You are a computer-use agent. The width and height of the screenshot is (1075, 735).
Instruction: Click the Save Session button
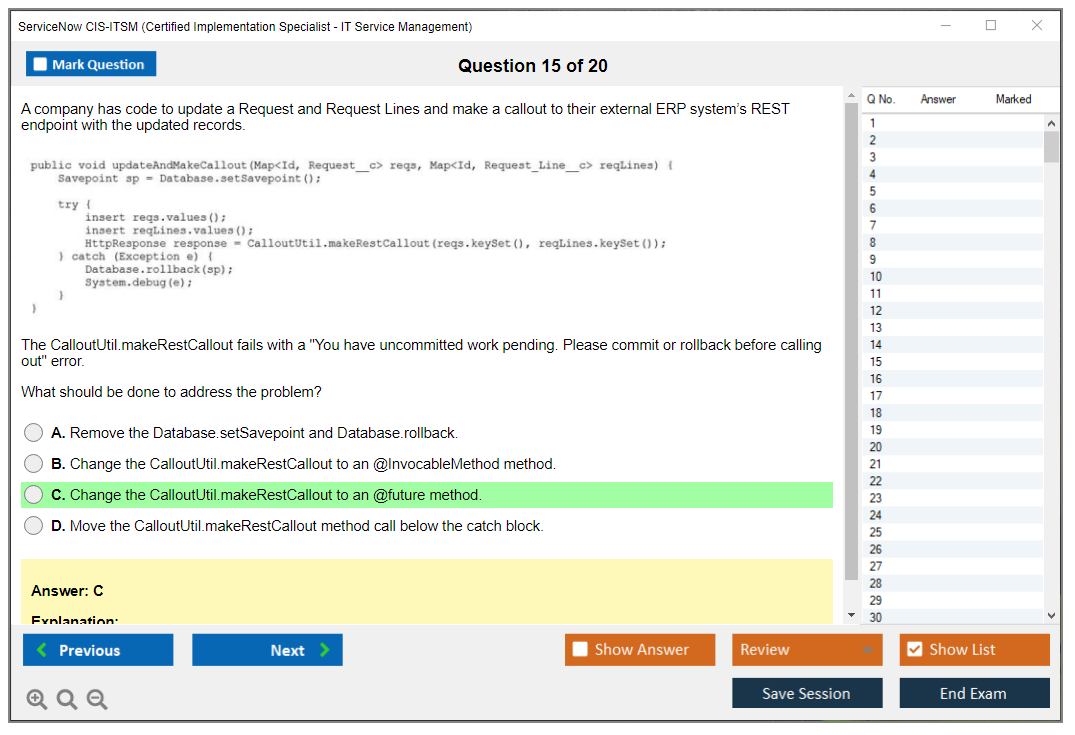point(806,693)
